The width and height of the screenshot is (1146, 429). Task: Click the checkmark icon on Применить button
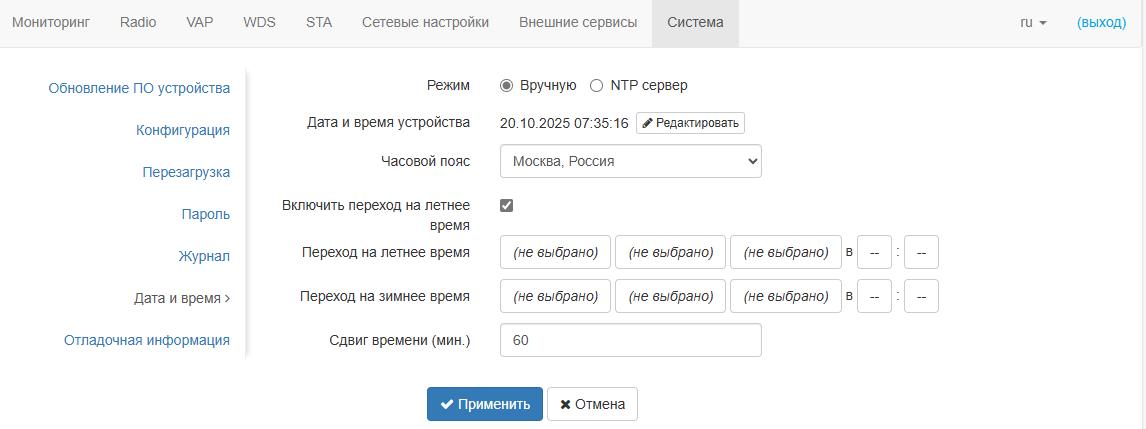point(447,405)
